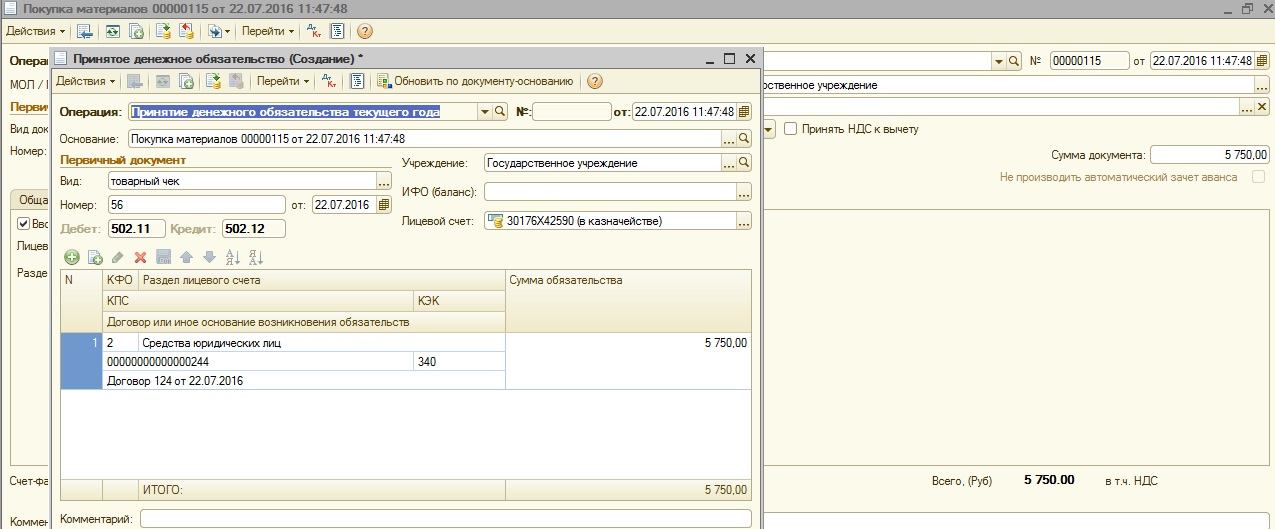Open the create-based-on dropdown icon in Покупка материалов toolbar
Image resolution: width=1275 pixels, height=529 pixels.
click(x=218, y=32)
